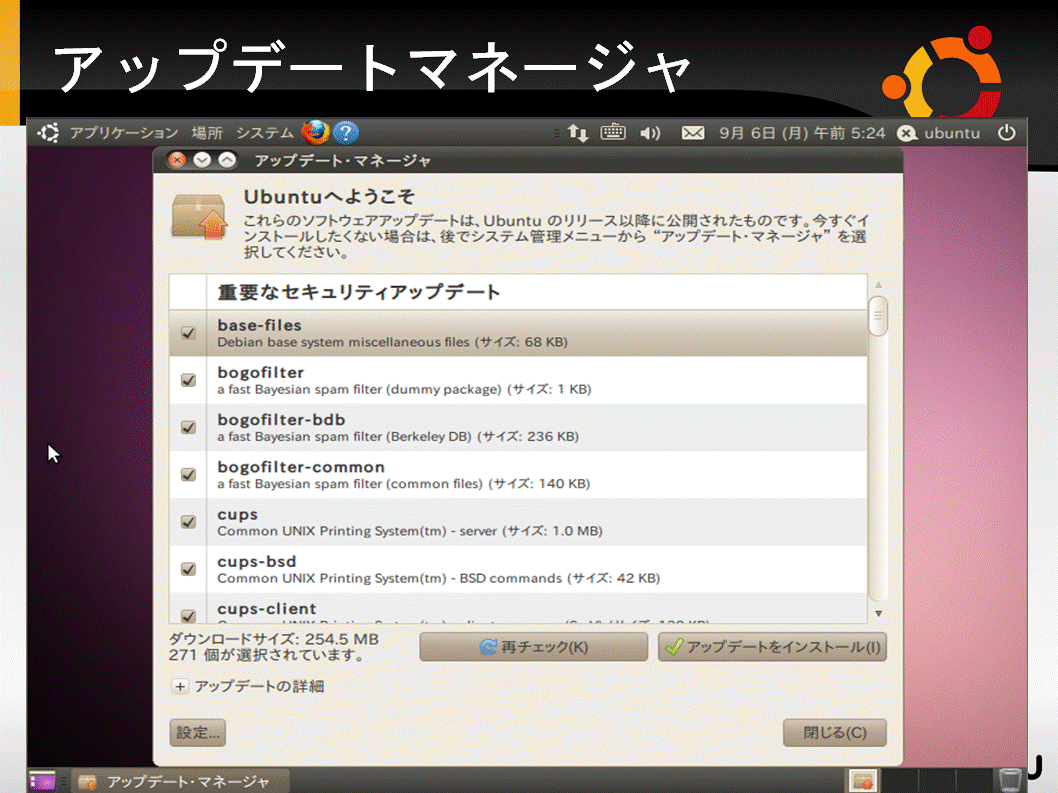This screenshot has height=793, width=1058.
Task: Click the keyboard input method icon
Action: [x=613, y=132]
